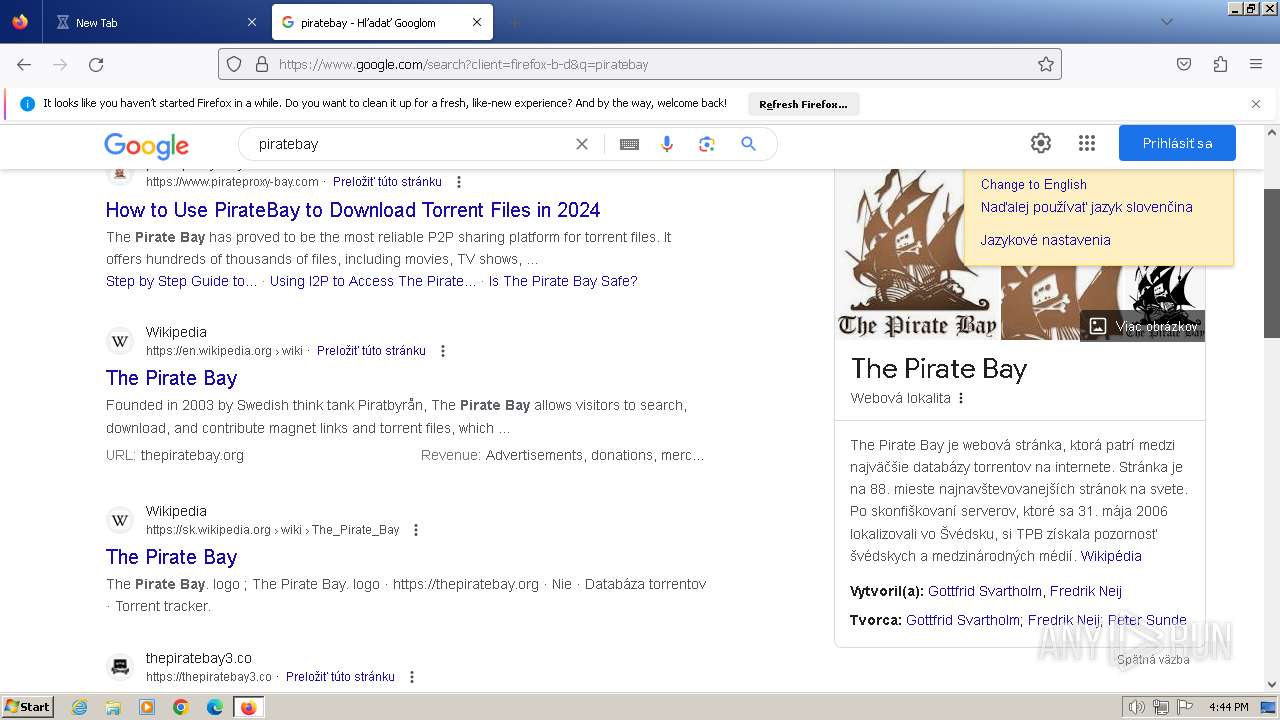Start a voice search with the microphone
Screen dimensions: 1280x720
(667, 144)
